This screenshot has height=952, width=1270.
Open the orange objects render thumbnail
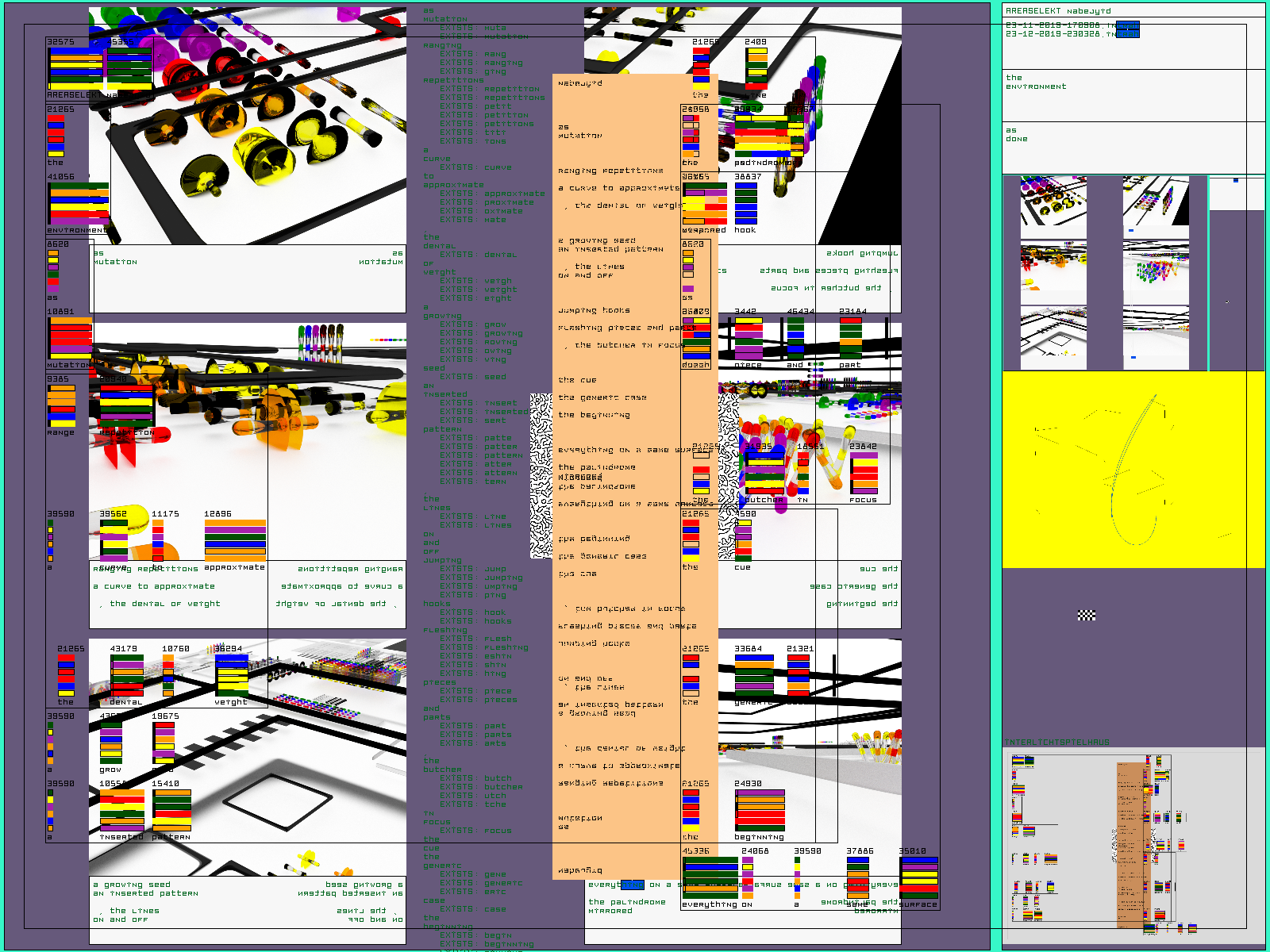(1053, 272)
